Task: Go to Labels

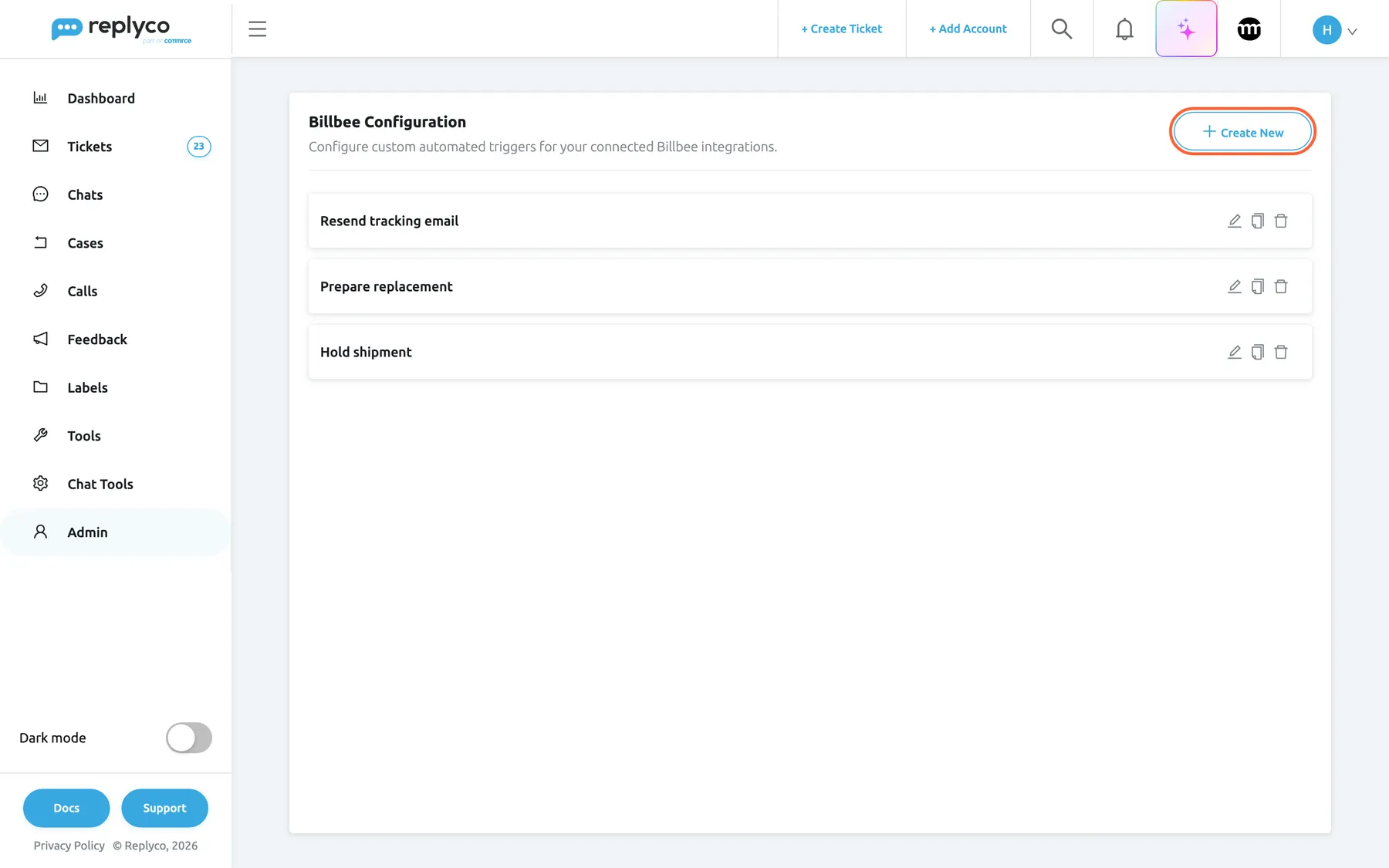Action: [116, 387]
